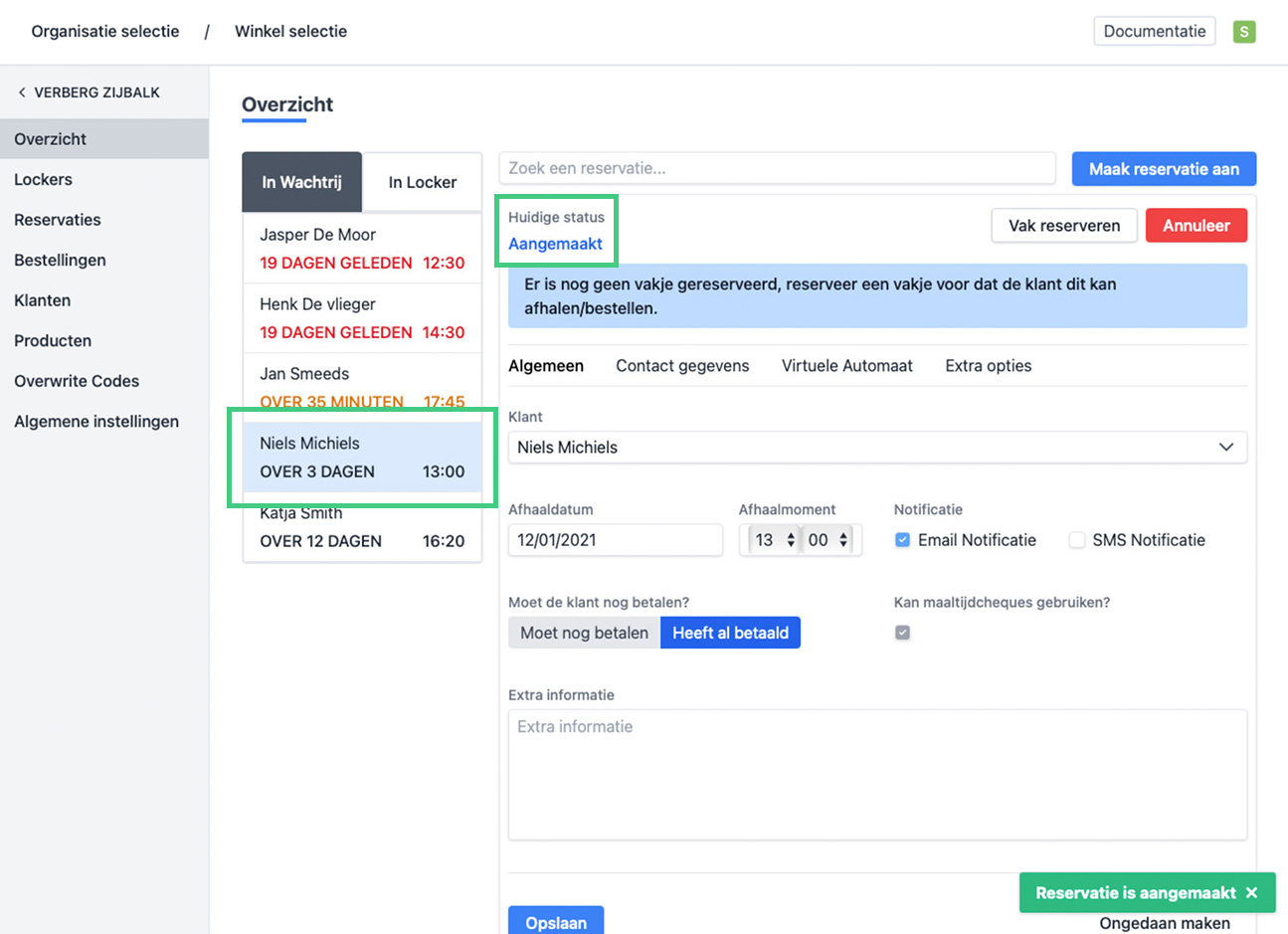Open Lockers in the sidebar

43,180
